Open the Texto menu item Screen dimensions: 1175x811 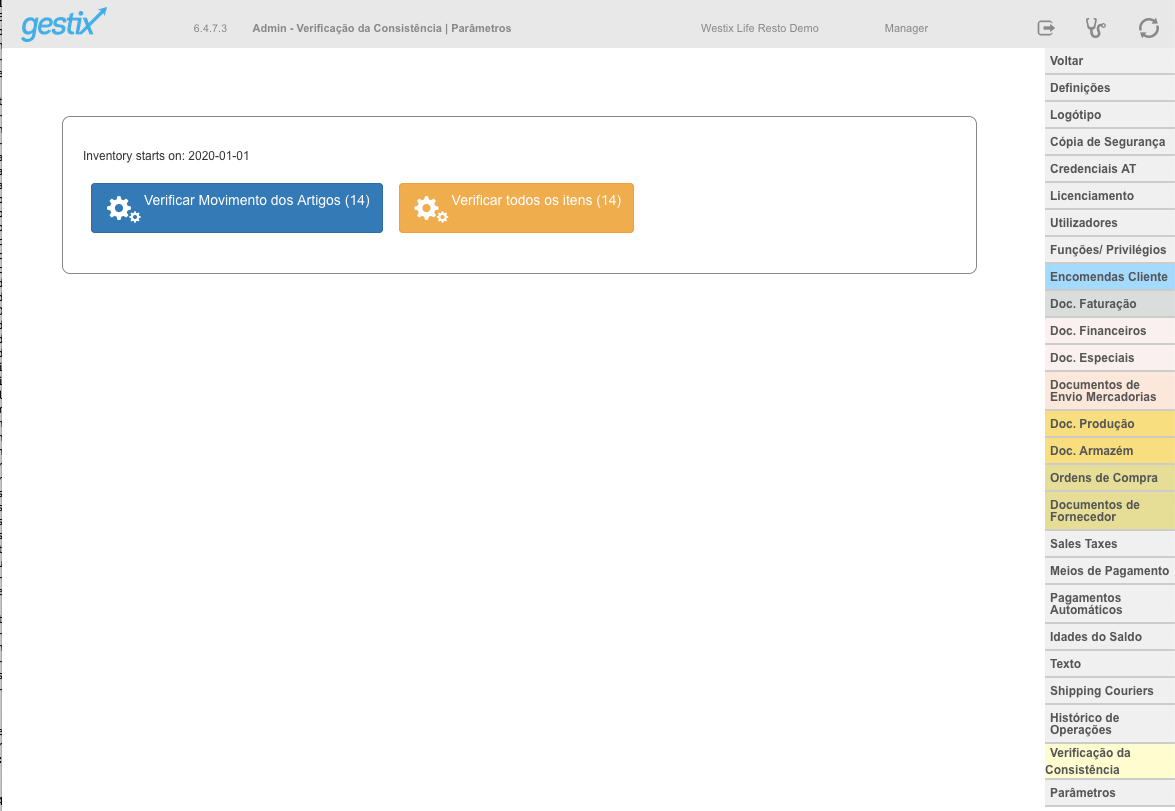[1109, 663]
